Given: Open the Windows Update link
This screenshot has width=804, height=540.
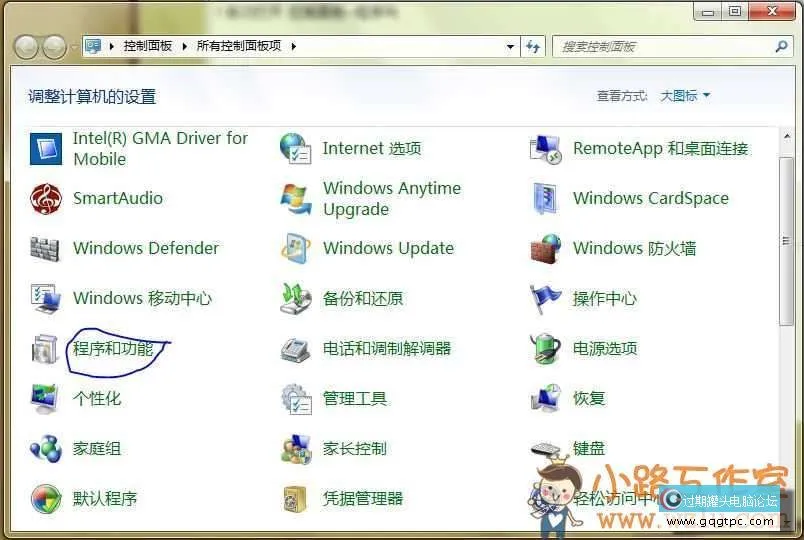Looking at the screenshot, I should click(x=389, y=248).
